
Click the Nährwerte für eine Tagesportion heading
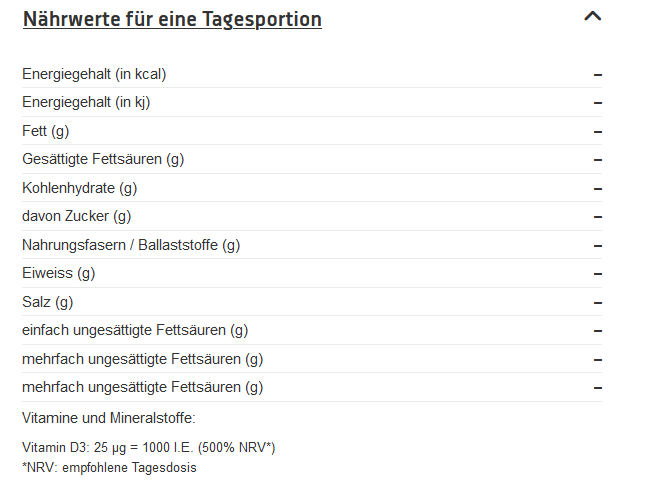coord(172,19)
